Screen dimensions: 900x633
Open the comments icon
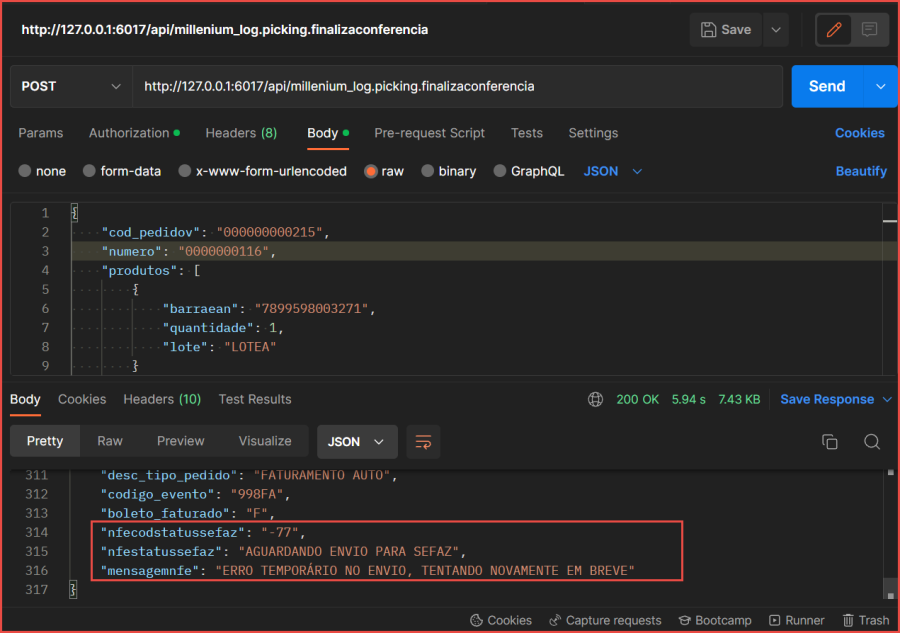(870, 30)
